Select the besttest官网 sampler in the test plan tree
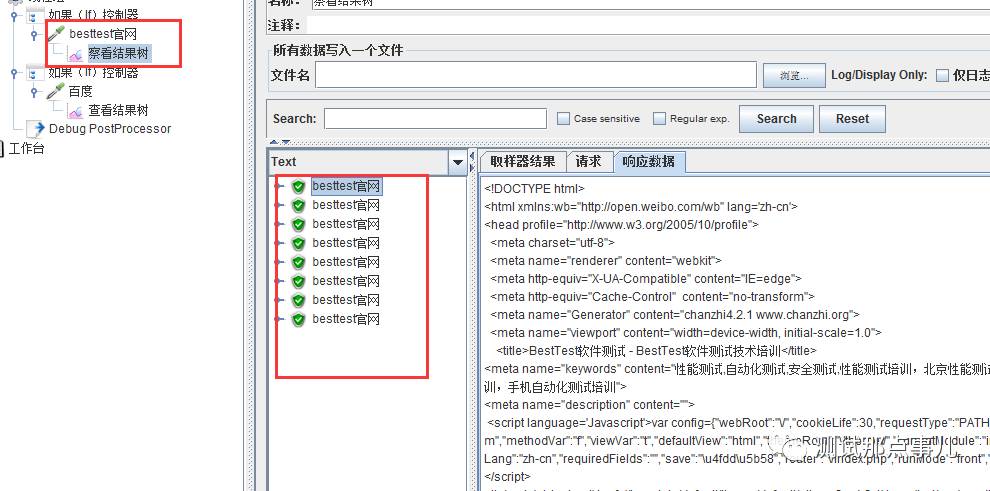Viewport: 990px width, 491px height. pyautogui.click(x=103, y=34)
